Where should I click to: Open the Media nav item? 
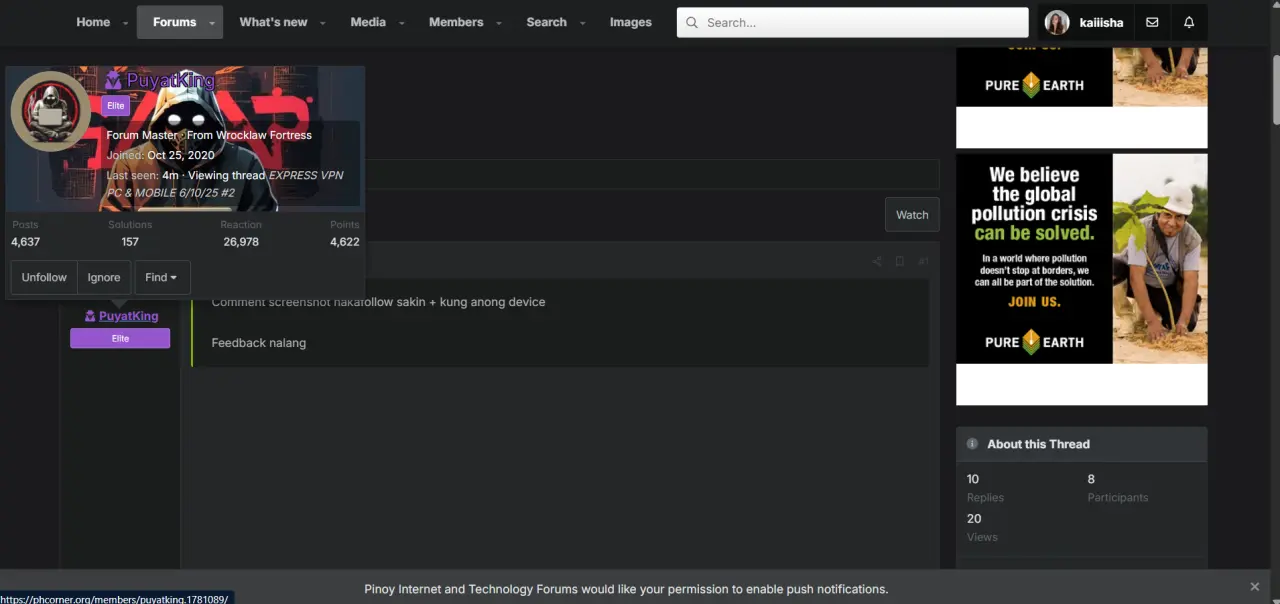(x=368, y=22)
